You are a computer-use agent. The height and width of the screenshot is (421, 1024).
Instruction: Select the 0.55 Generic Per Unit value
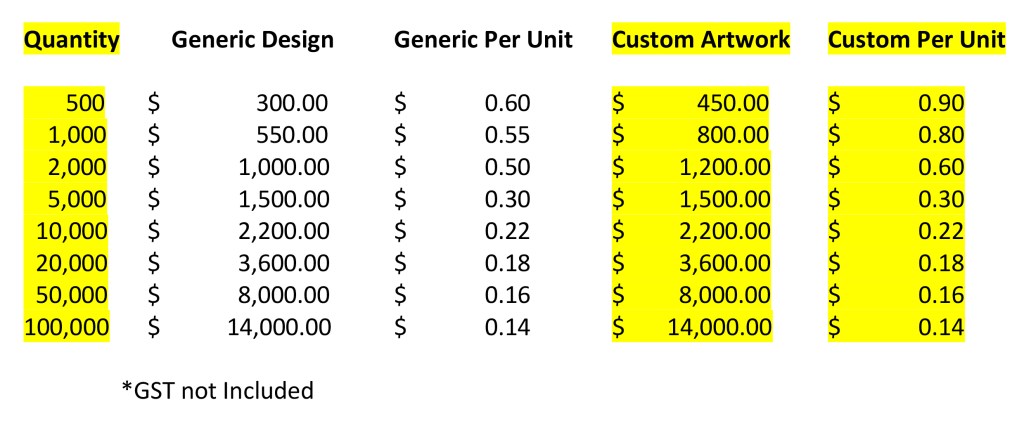click(507, 135)
